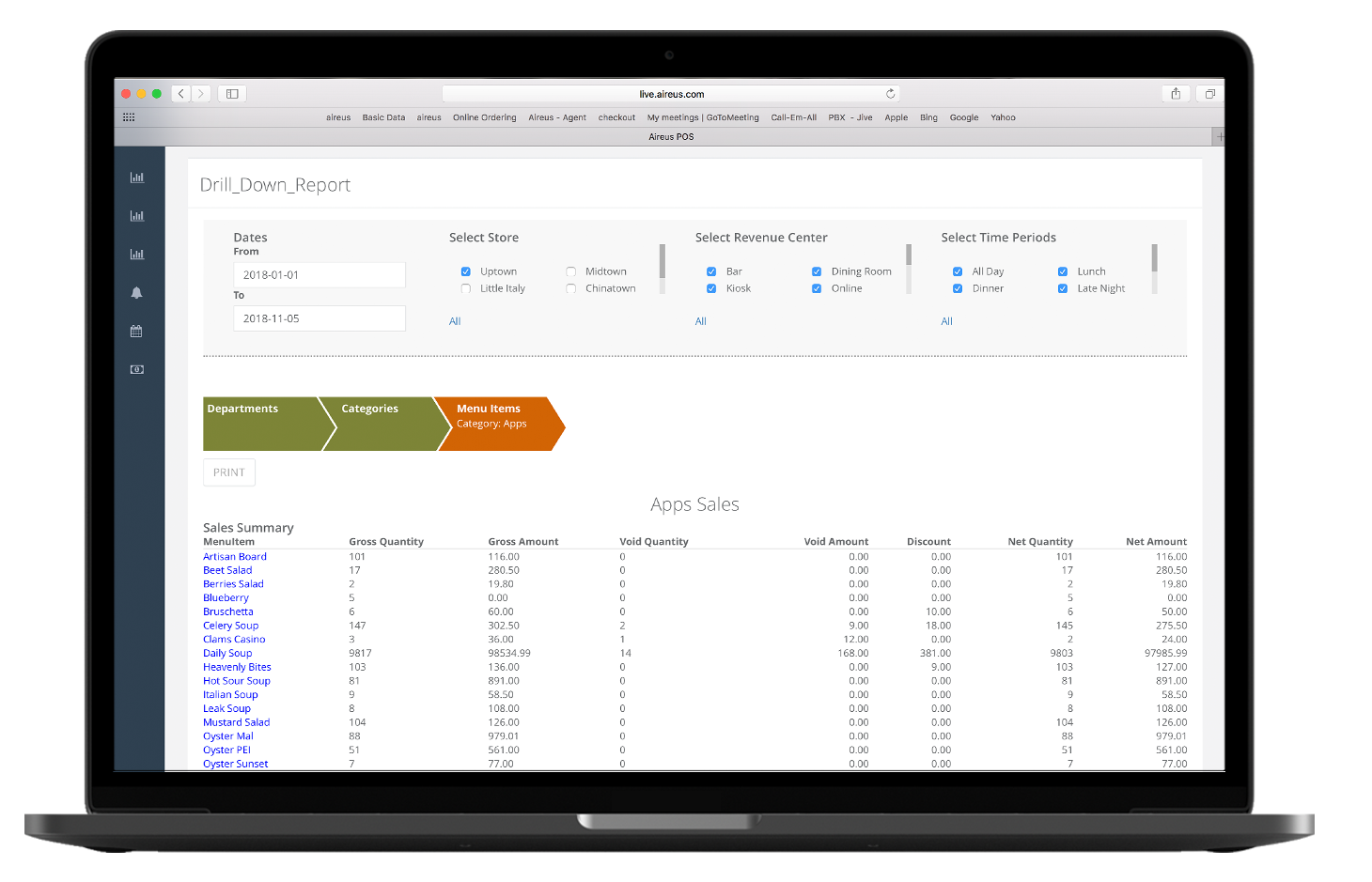Click All link under Select Time Periods
This screenshot has height=882, width=1372.
tap(947, 321)
